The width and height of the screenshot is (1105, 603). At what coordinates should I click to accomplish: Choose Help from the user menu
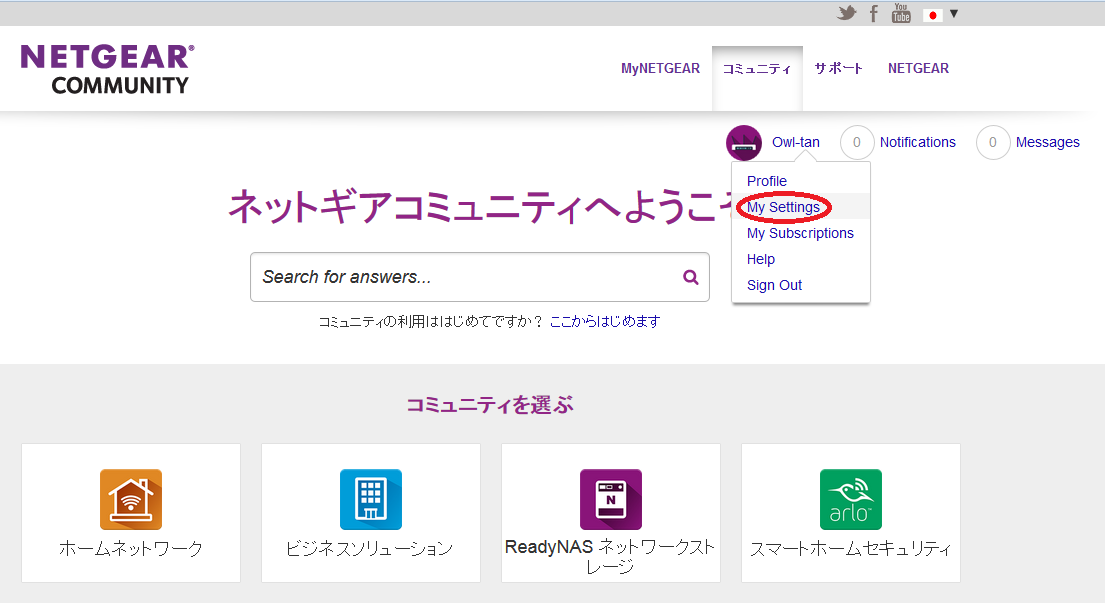(760, 259)
